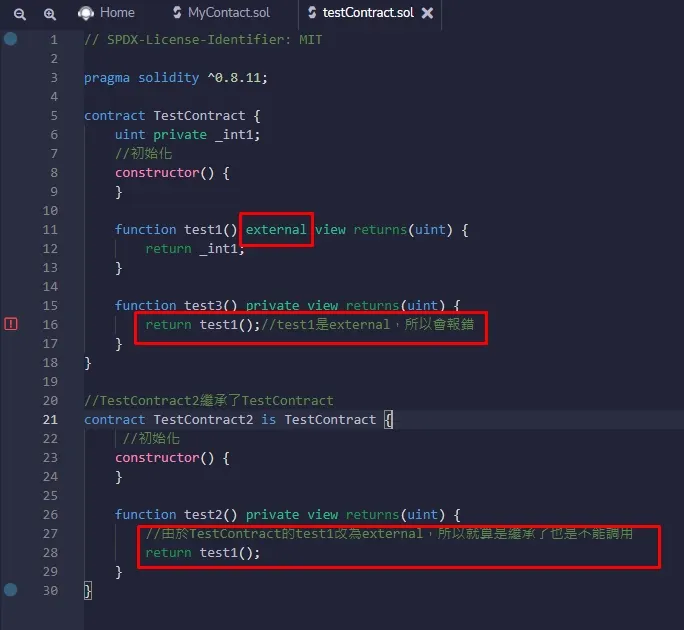The image size is (684, 630).
Task: Click the Remix logo on Home tab
Action: click(x=86, y=14)
